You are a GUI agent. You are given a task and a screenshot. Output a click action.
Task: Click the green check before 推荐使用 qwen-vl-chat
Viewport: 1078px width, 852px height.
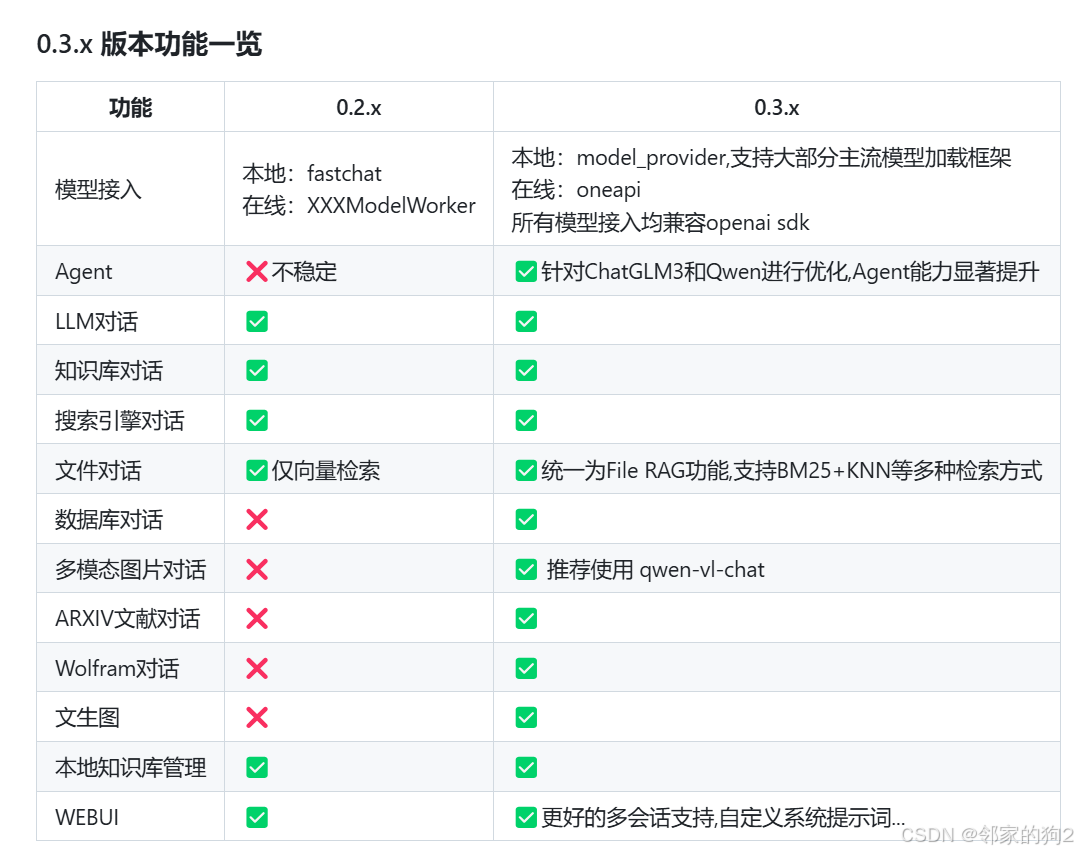(x=526, y=569)
